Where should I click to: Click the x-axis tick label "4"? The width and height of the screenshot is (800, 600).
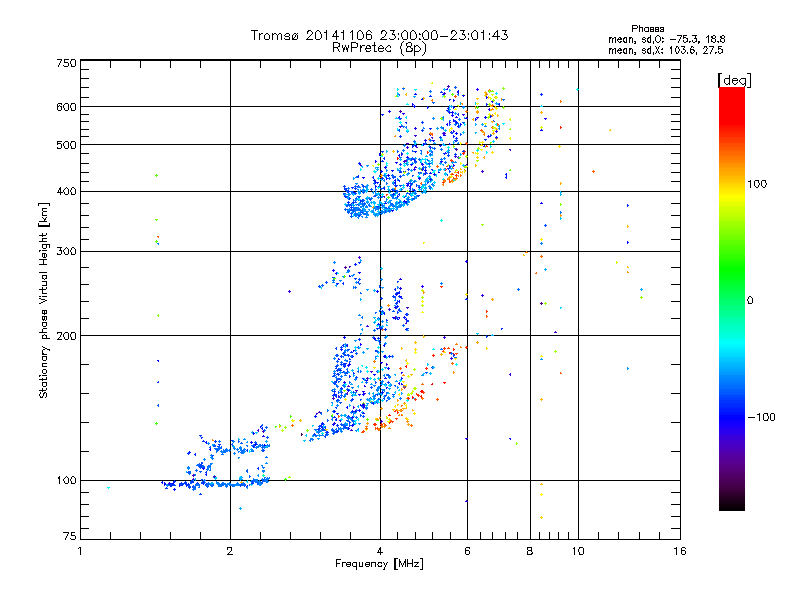click(380, 551)
